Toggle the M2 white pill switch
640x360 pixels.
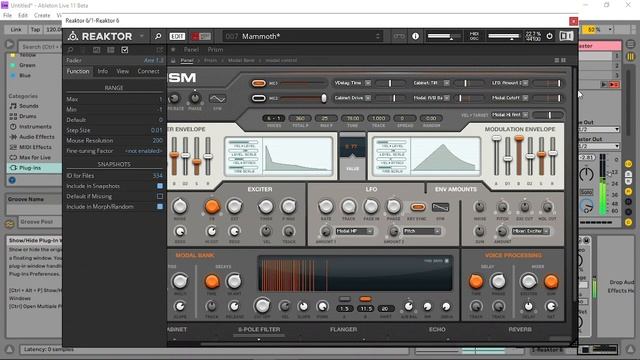click(258, 98)
